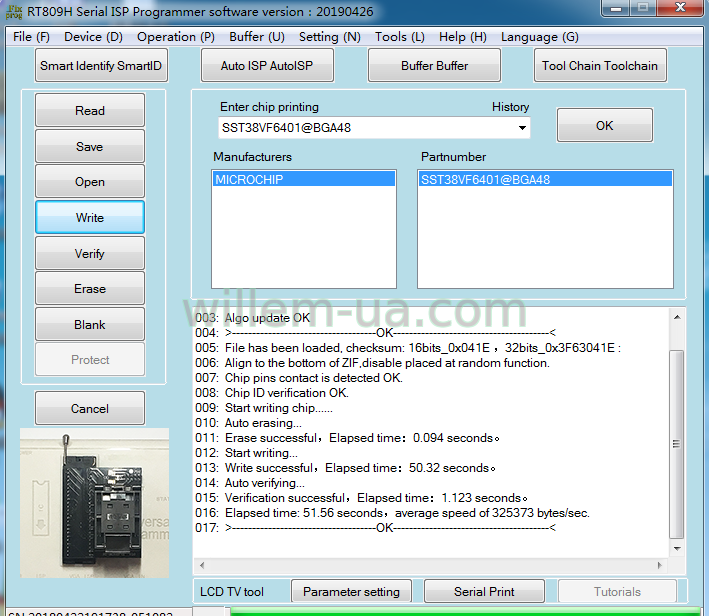Open the Device (D) menu
709x616 pixels.
point(93,37)
